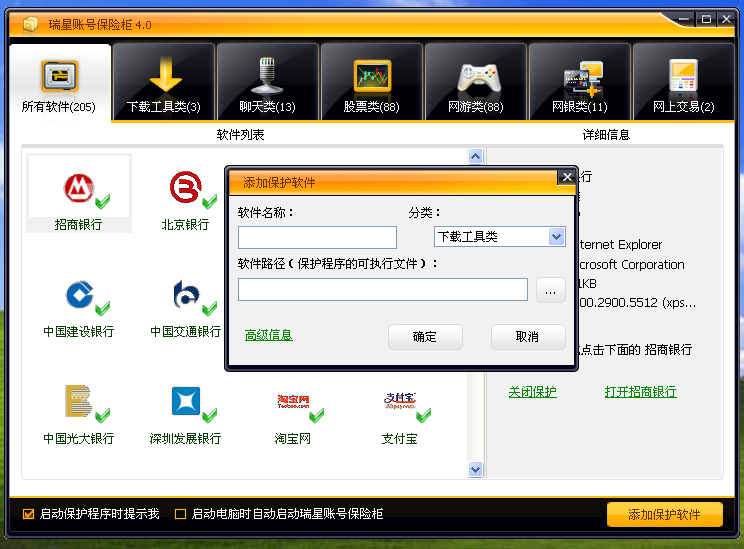Viewport: 744px width, 549px height.
Task: Select the 深圳发展银行 icon
Action: tap(186, 401)
